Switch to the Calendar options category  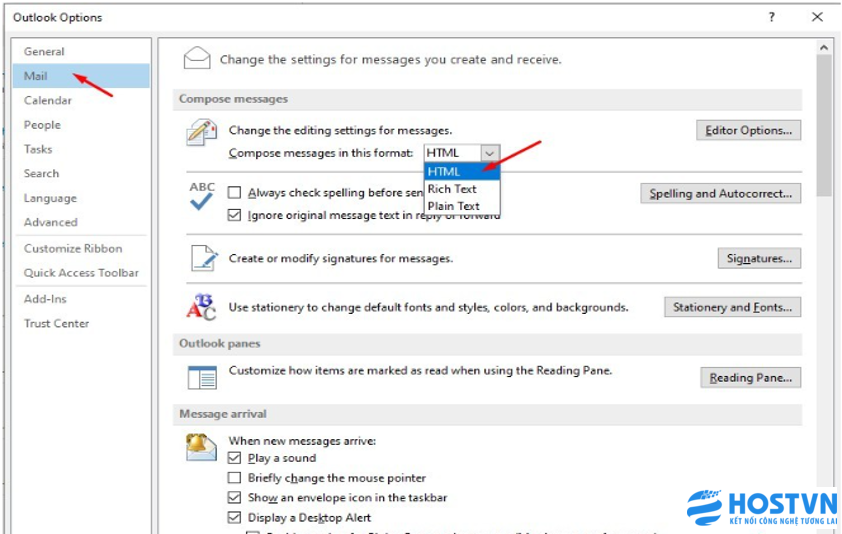point(48,100)
